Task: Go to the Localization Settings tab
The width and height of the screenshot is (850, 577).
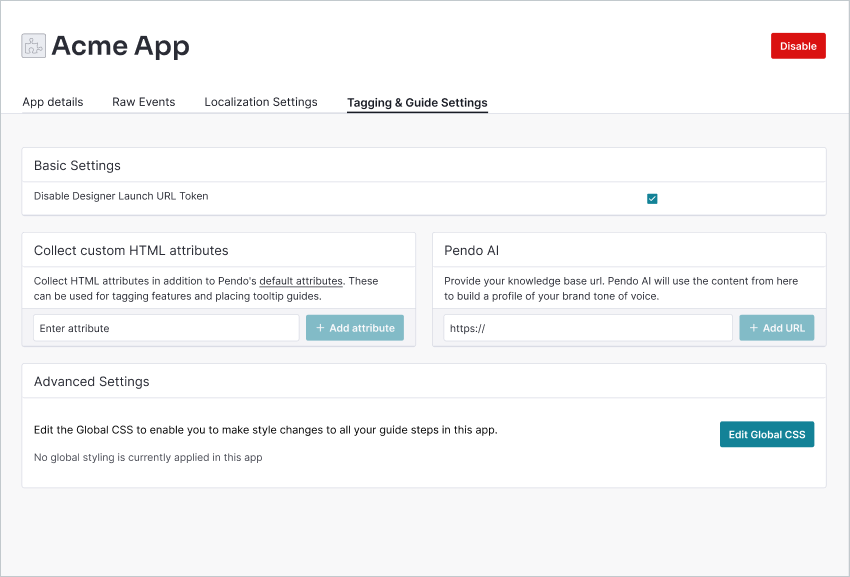Action: pos(261,102)
